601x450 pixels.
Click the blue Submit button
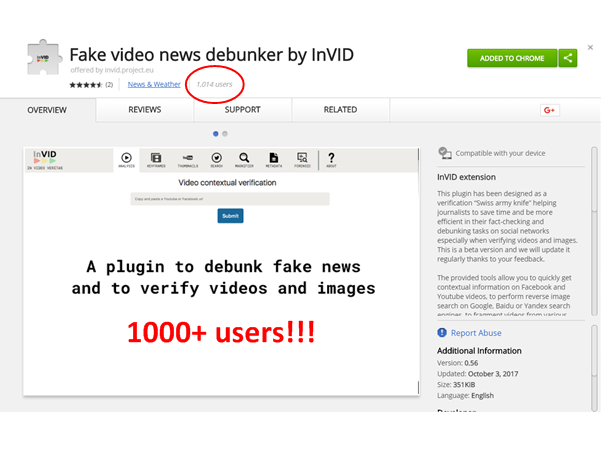click(x=230, y=216)
